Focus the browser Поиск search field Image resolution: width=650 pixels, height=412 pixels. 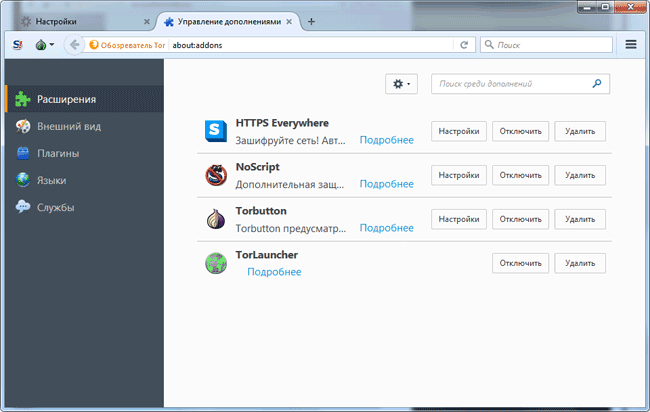[546, 45]
